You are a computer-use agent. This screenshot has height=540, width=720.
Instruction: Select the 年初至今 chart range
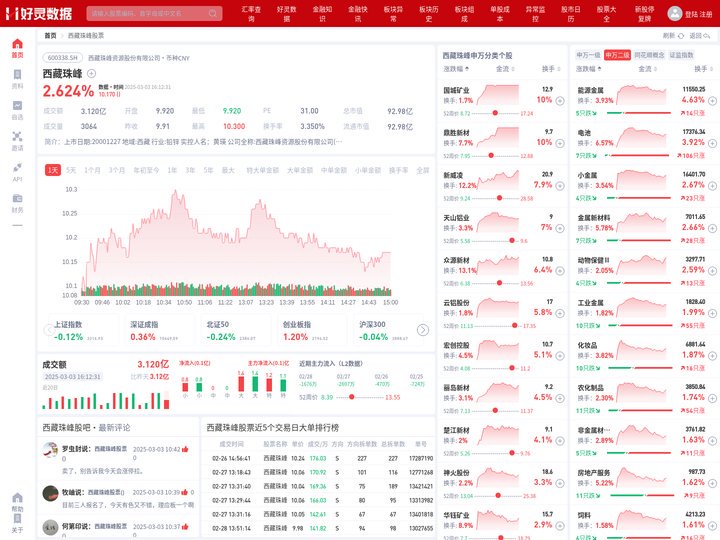[x=146, y=170]
